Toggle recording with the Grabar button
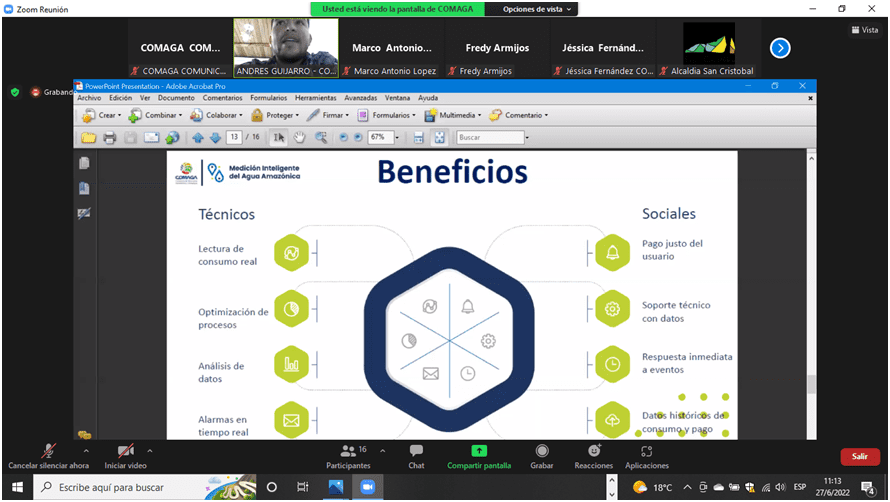The width and height of the screenshot is (890, 502). (542, 452)
